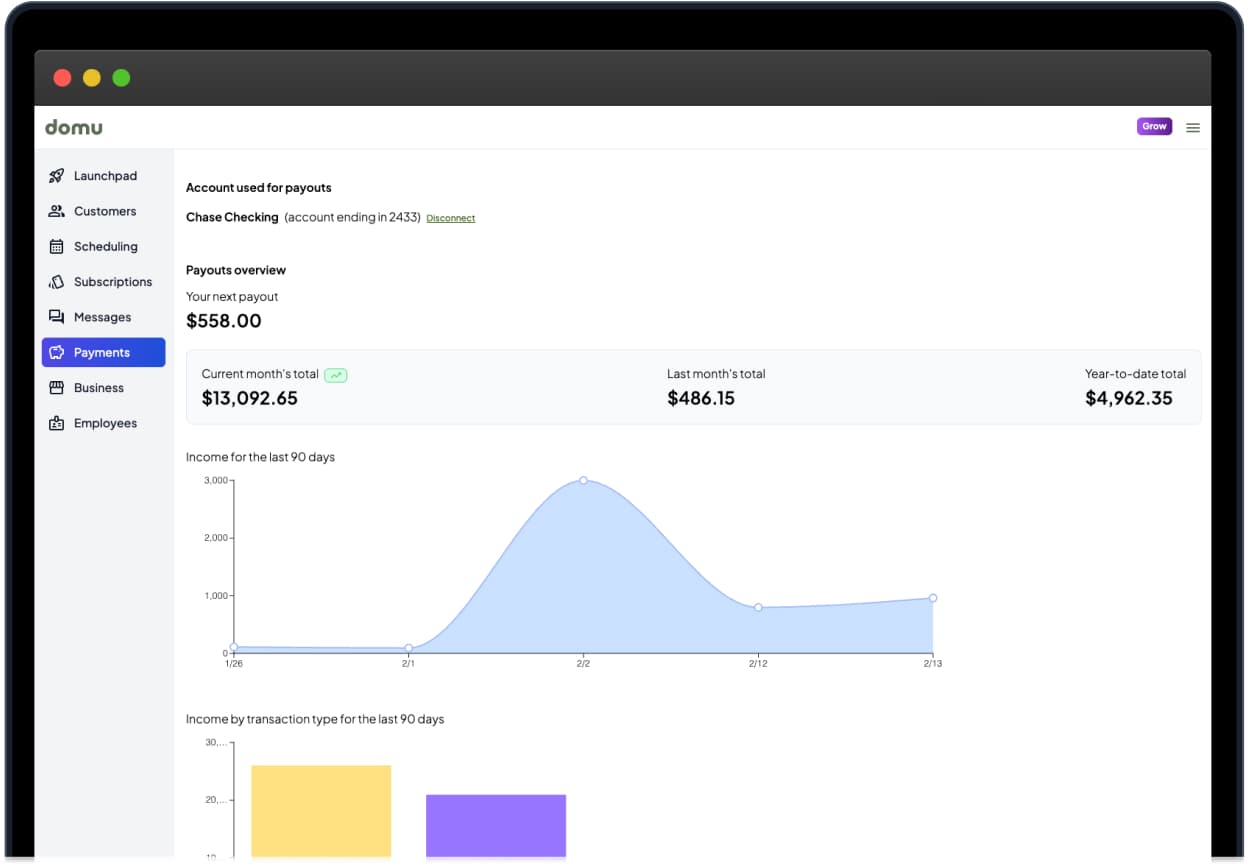This screenshot has width=1250, height=865.
Task: Click 'Income for the last 90 days' title
Action: coord(261,457)
